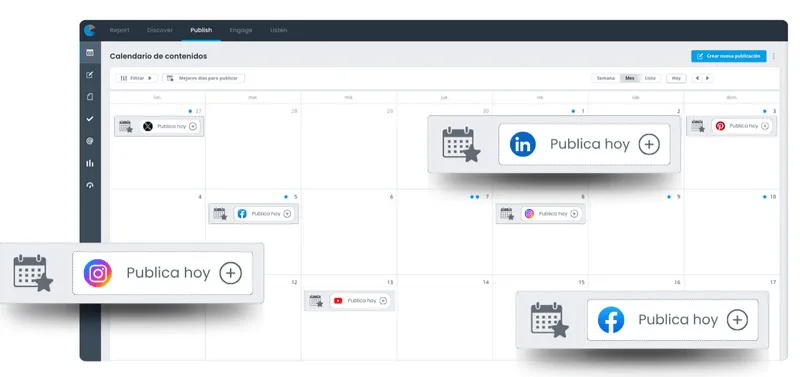Screen dimensions: 800x377
Task: Click the Calendario de contenidos heading
Action: click(158, 56)
